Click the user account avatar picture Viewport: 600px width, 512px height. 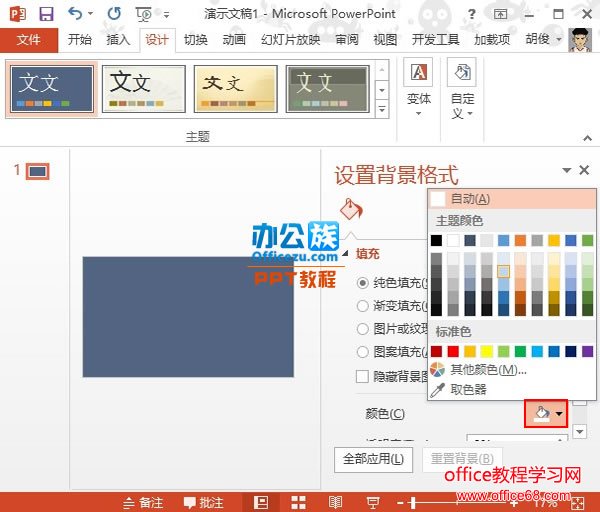pos(580,39)
